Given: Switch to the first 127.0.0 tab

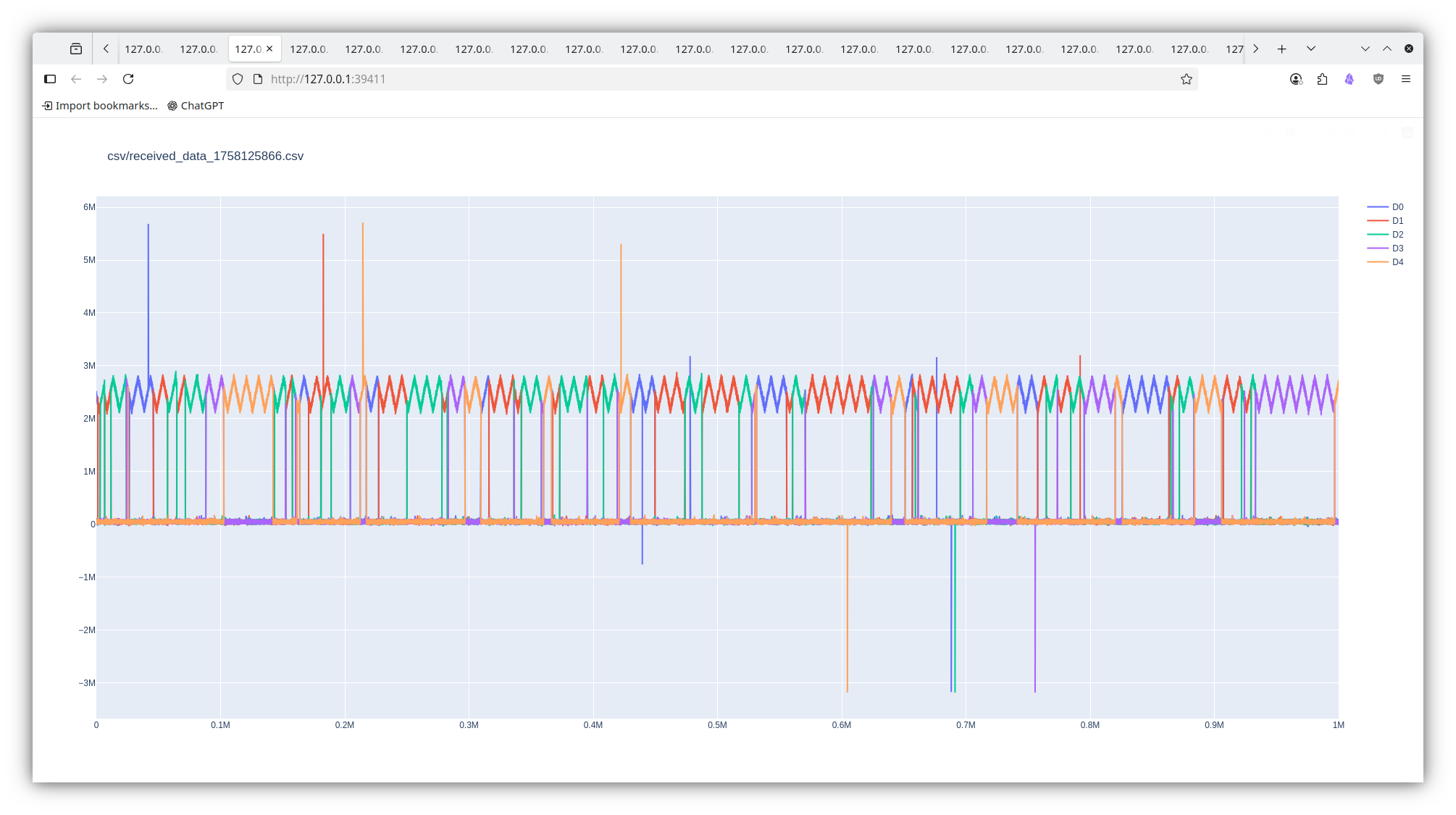Looking at the screenshot, I should pos(143,49).
